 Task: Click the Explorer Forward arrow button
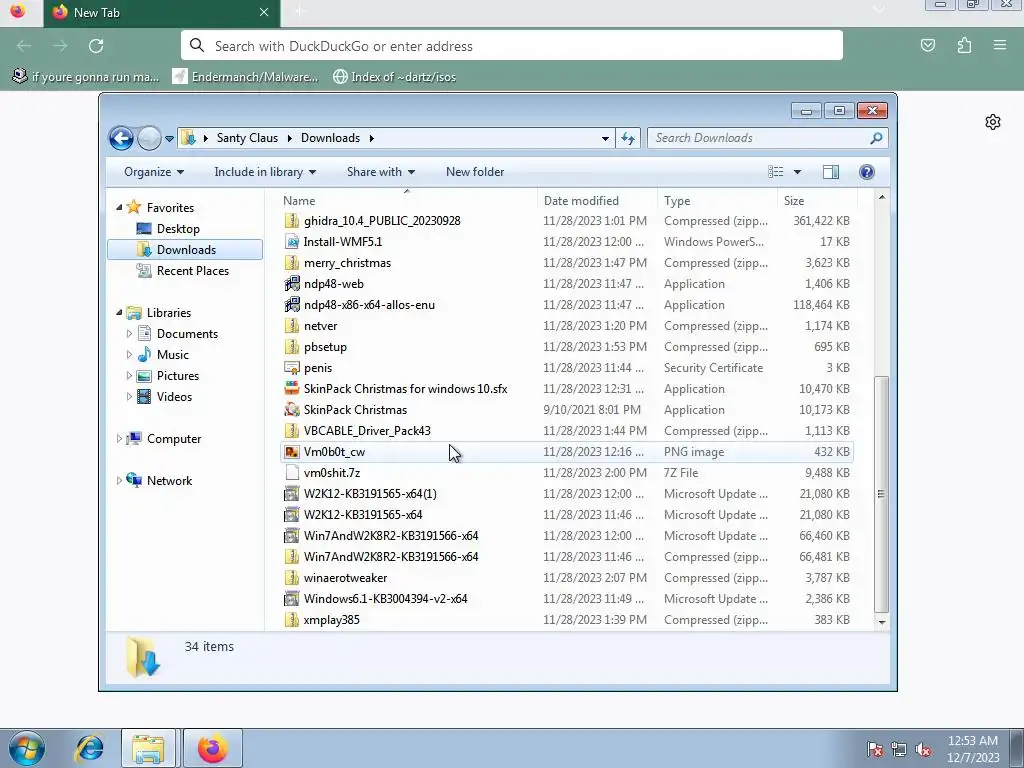tap(150, 138)
